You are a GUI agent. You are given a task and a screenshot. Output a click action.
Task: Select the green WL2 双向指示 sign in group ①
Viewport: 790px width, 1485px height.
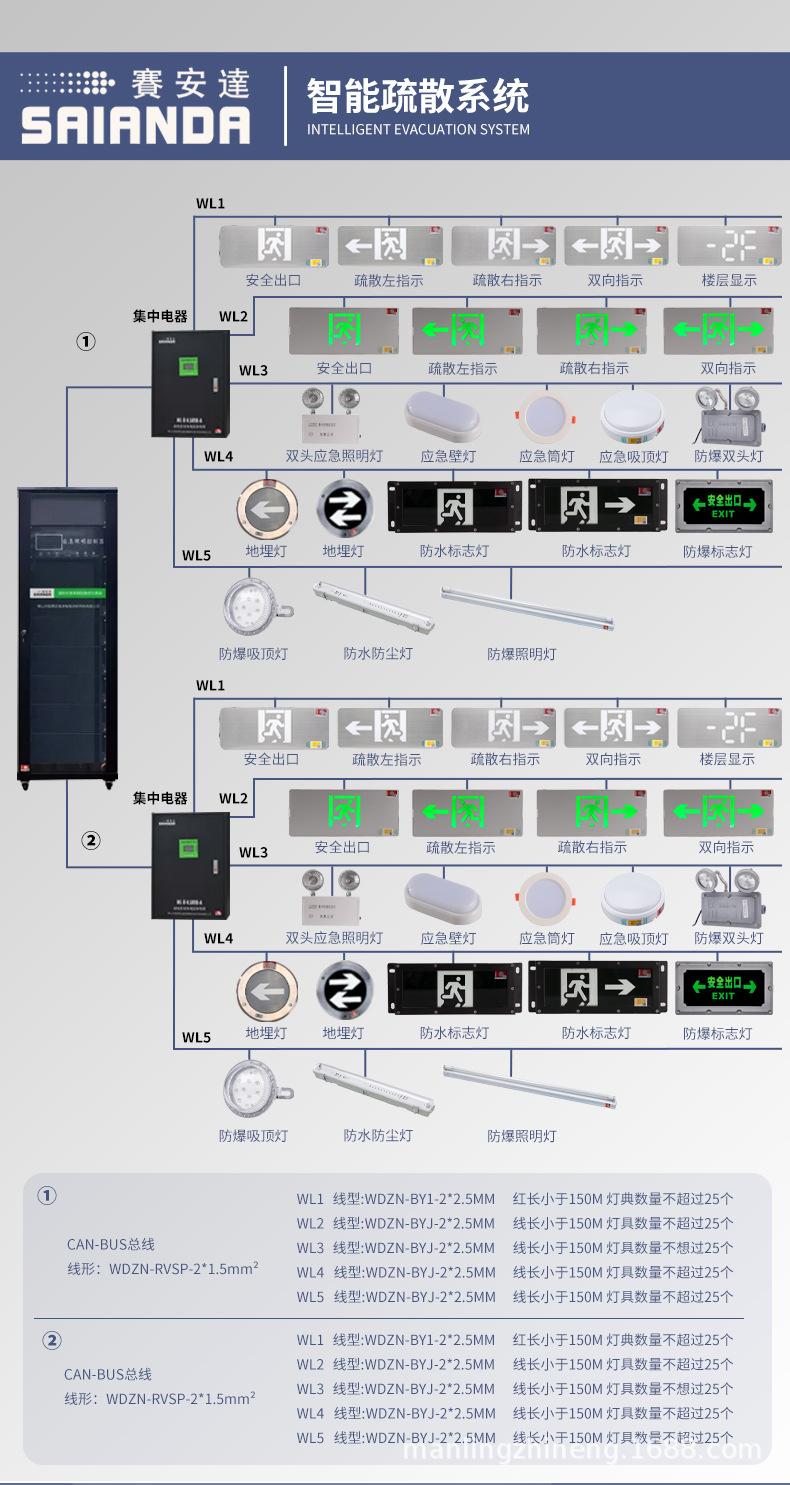pyautogui.click(x=718, y=330)
